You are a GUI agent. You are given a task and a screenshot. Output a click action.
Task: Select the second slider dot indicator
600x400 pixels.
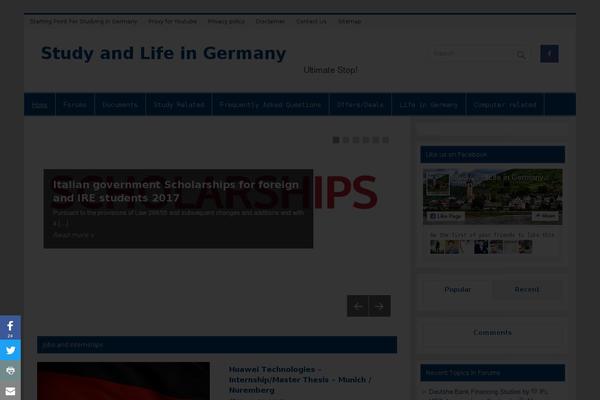click(x=346, y=140)
